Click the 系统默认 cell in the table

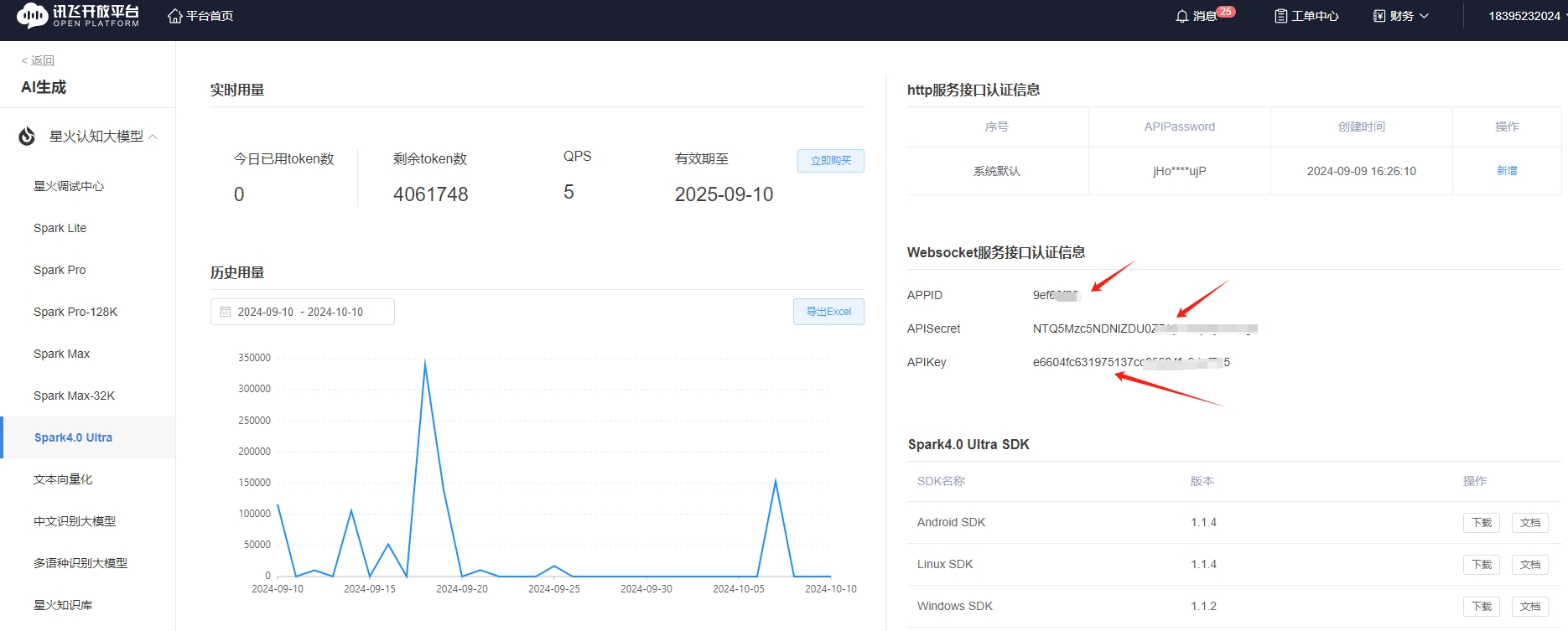[997, 171]
